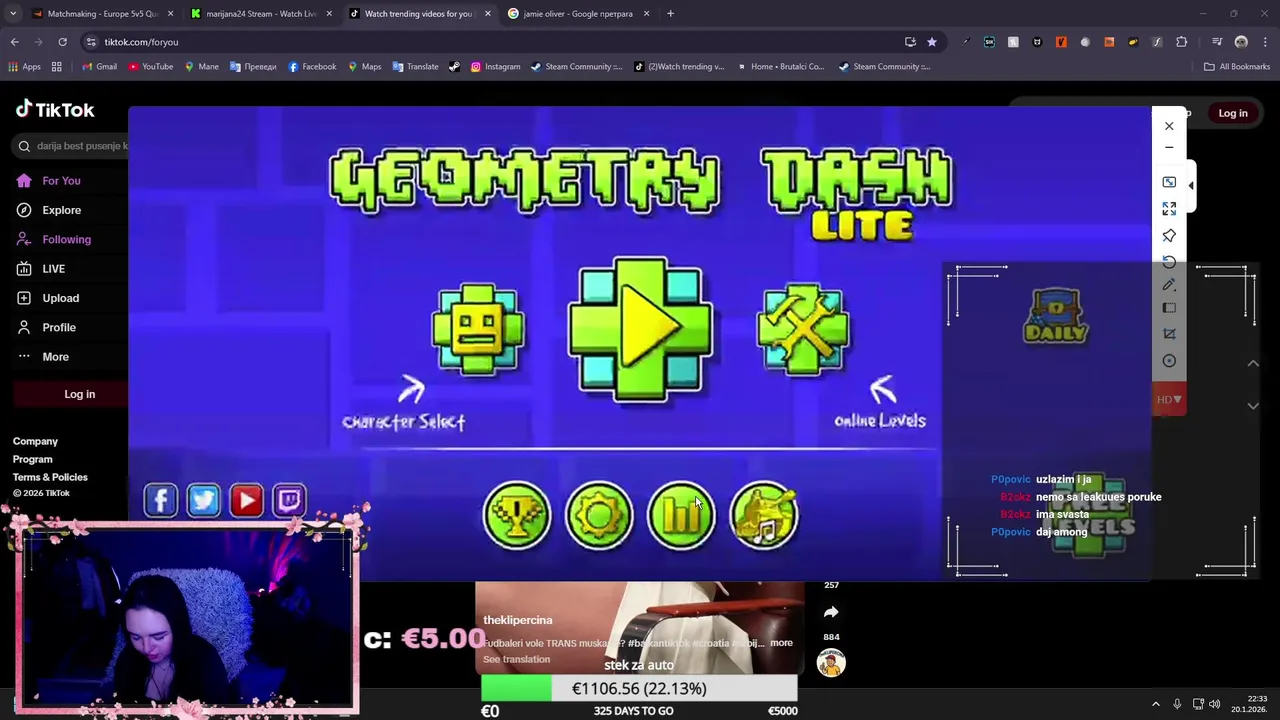Expand caption with the 'more' link

coord(781,643)
